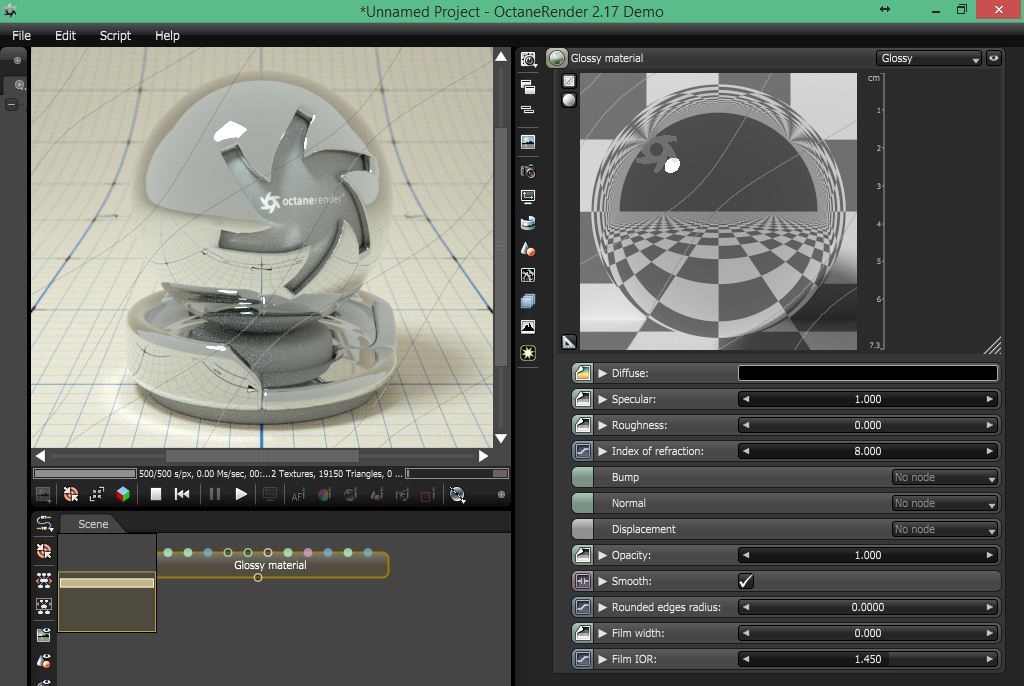This screenshot has width=1024, height=686.
Task: Open resolution settings with the monitor icon
Action: pos(528,197)
